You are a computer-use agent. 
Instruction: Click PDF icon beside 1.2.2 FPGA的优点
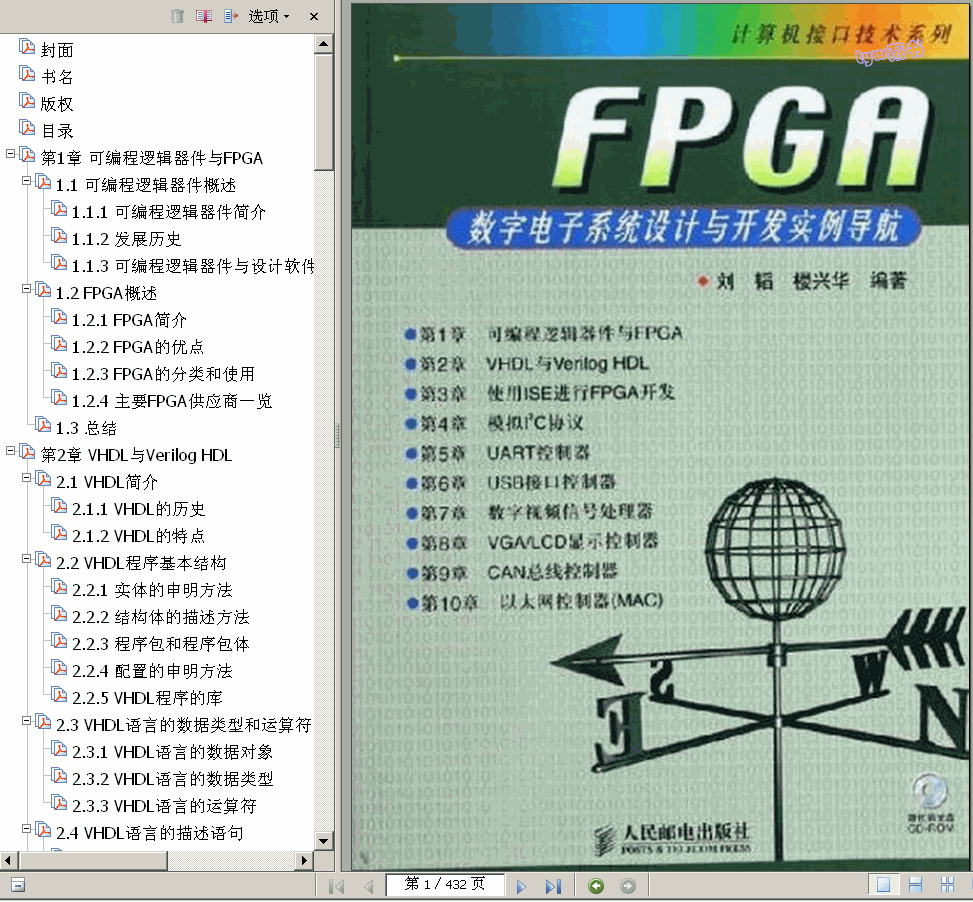59,344
